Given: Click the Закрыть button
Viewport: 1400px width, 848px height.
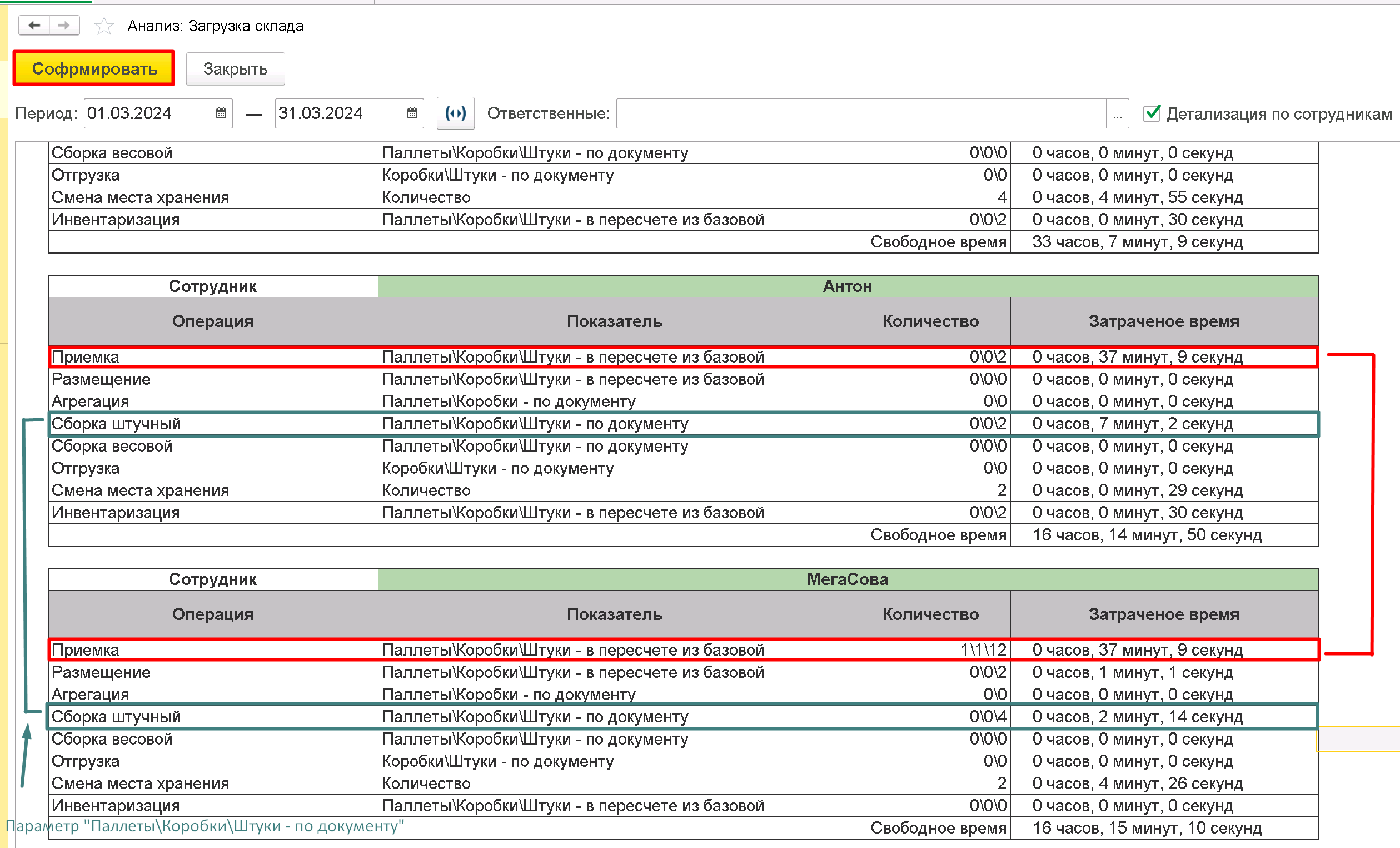Looking at the screenshot, I should click(235, 69).
